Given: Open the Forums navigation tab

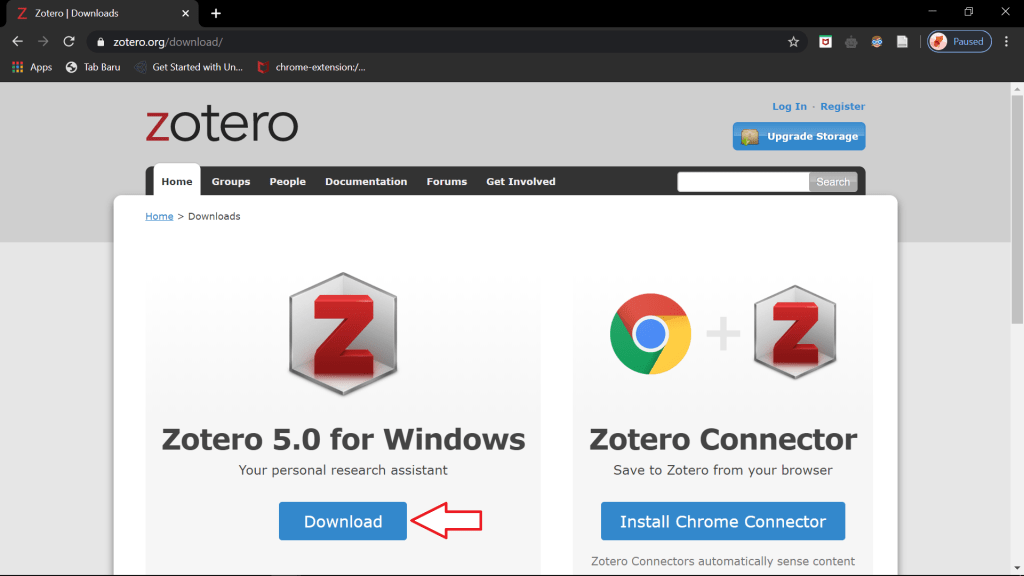Looking at the screenshot, I should (x=446, y=181).
